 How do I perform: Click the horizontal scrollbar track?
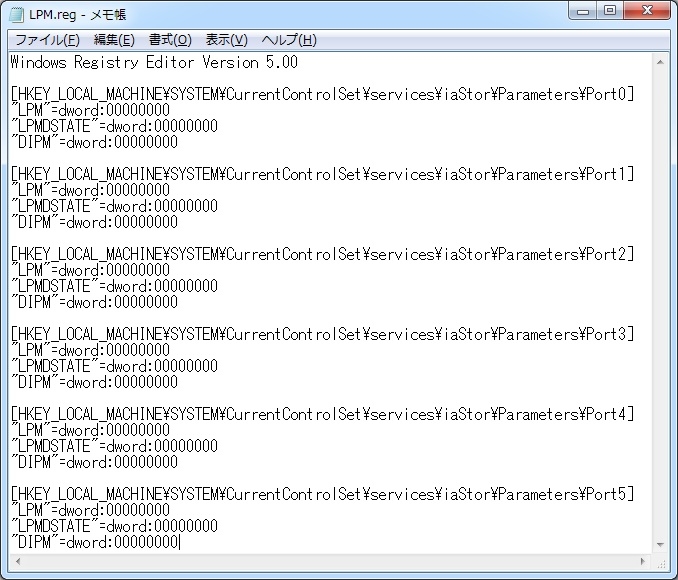click(x=330, y=561)
